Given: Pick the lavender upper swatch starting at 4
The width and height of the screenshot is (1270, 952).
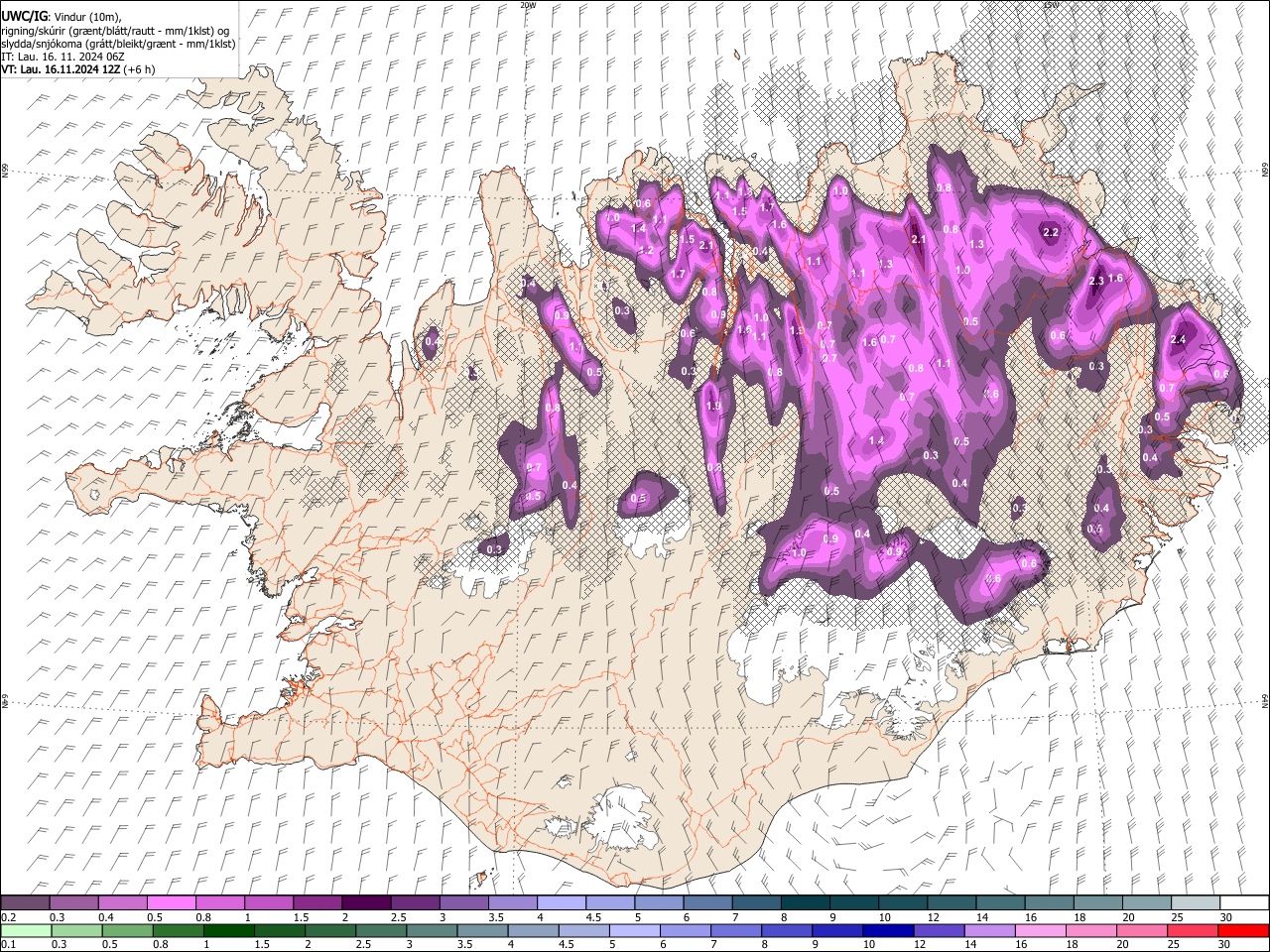Looking at the screenshot, I should click(x=561, y=902).
